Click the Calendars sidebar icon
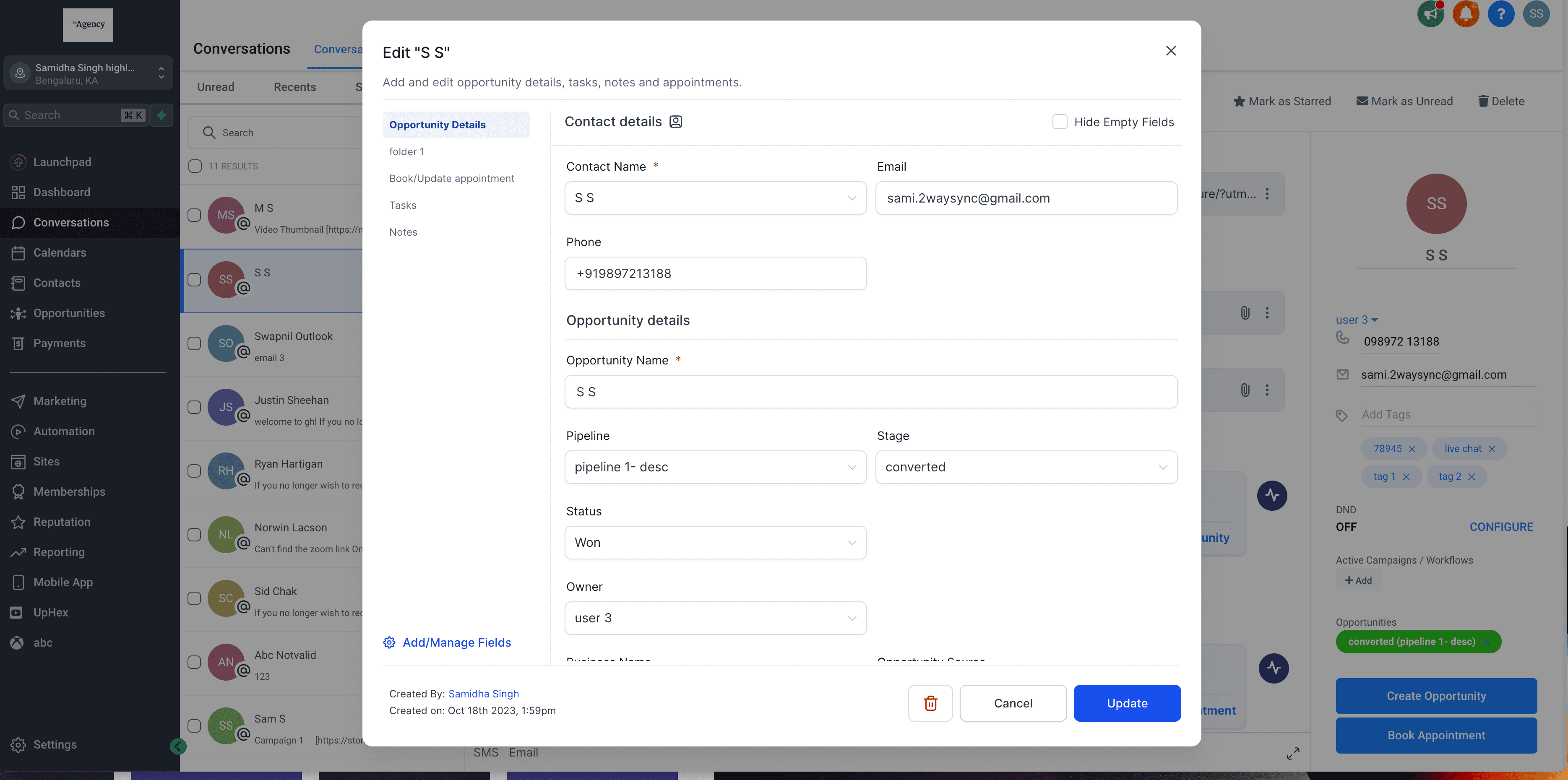 click(18, 252)
